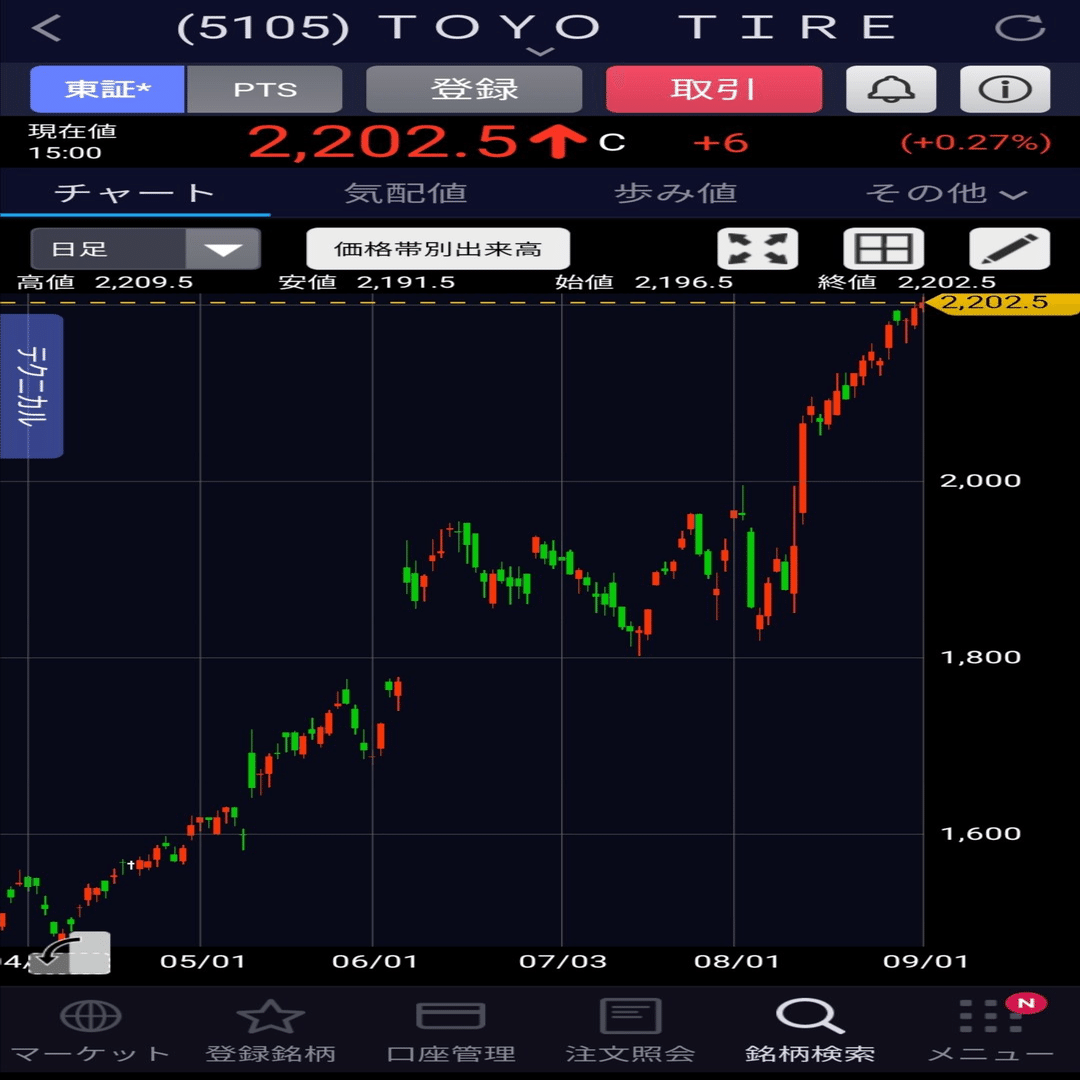Click the large 2,202.5 current price

(382, 142)
